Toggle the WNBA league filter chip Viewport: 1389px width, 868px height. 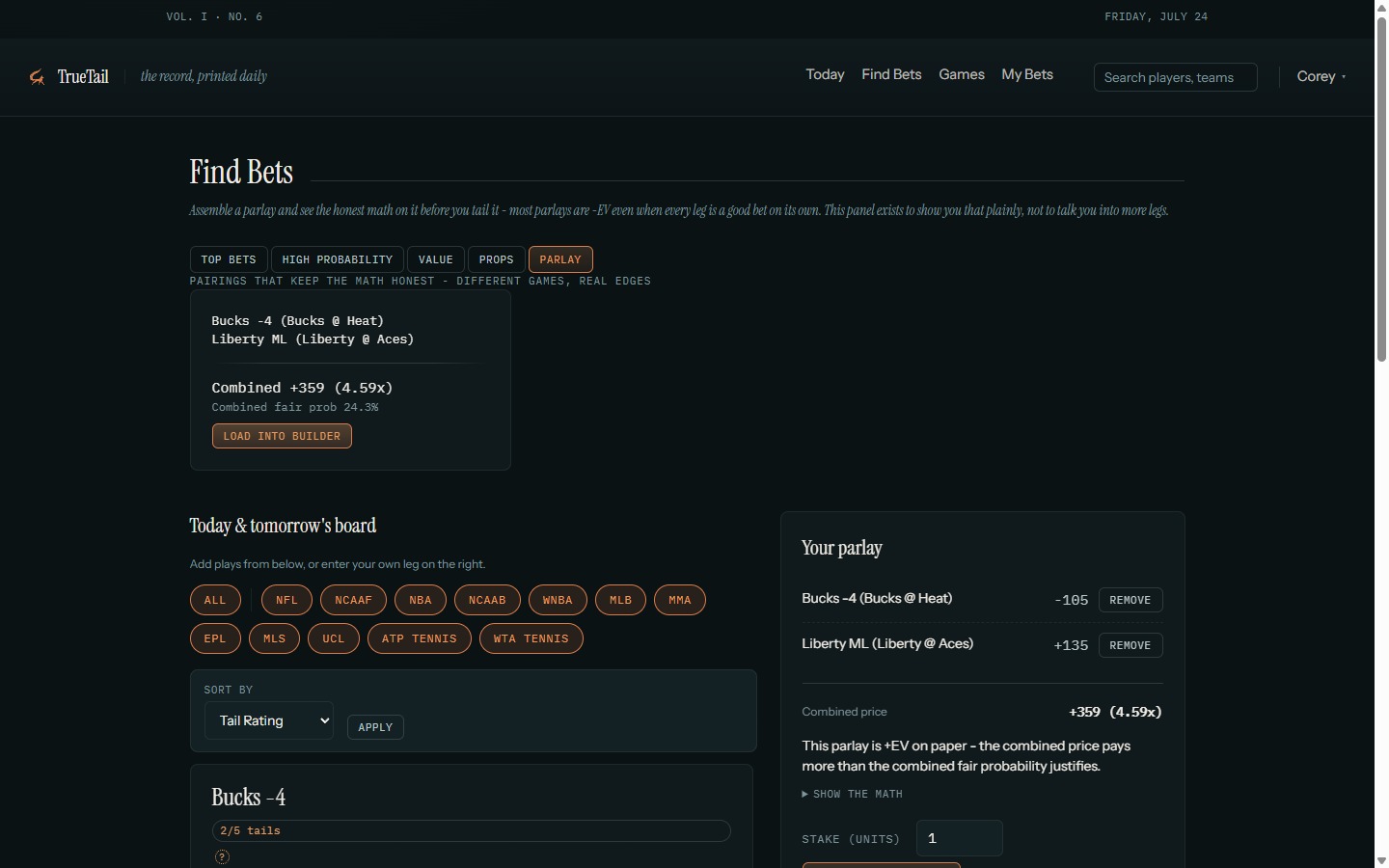[x=558, y=600]
